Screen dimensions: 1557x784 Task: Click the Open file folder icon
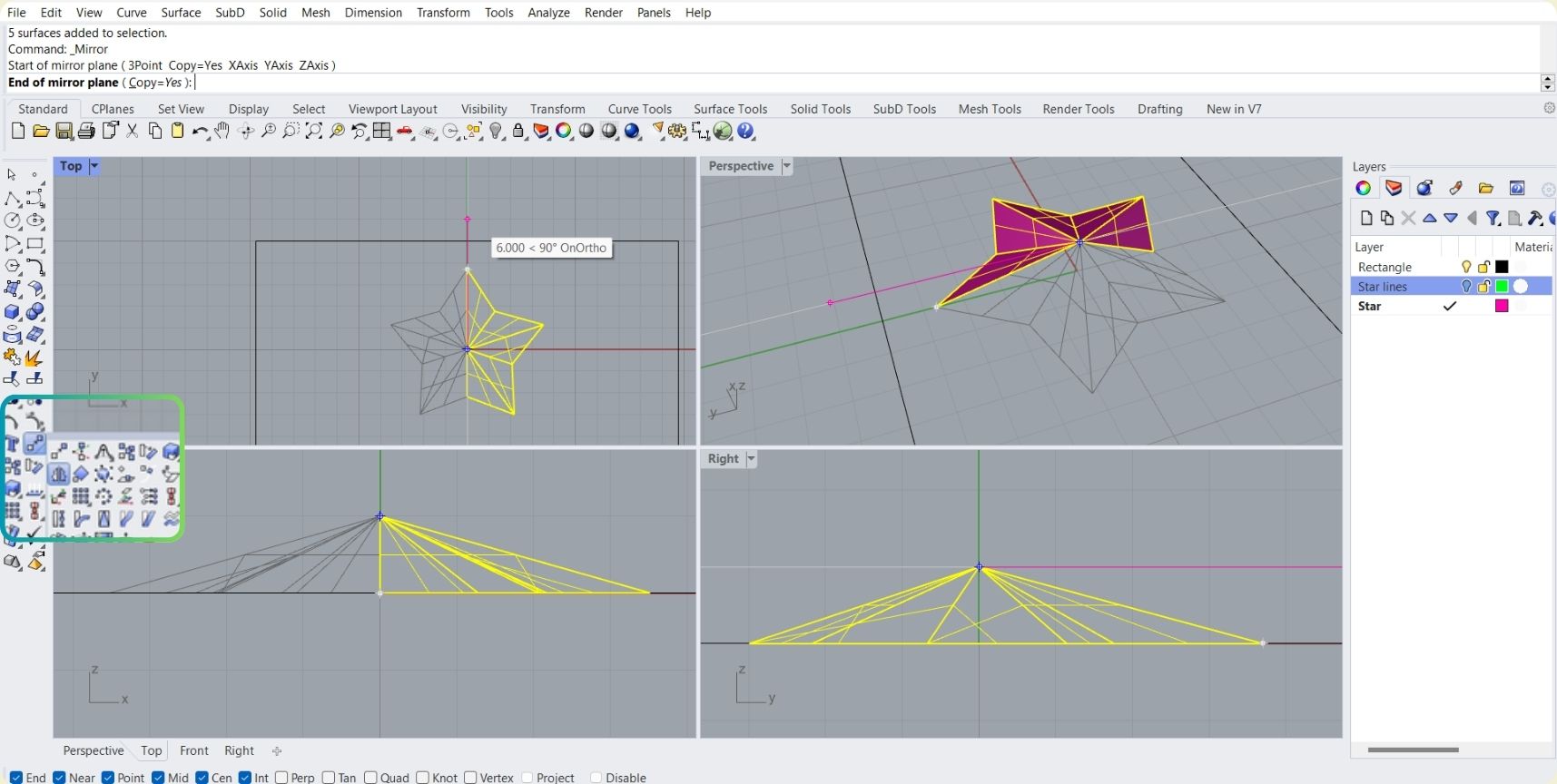(x=41, y=132)
